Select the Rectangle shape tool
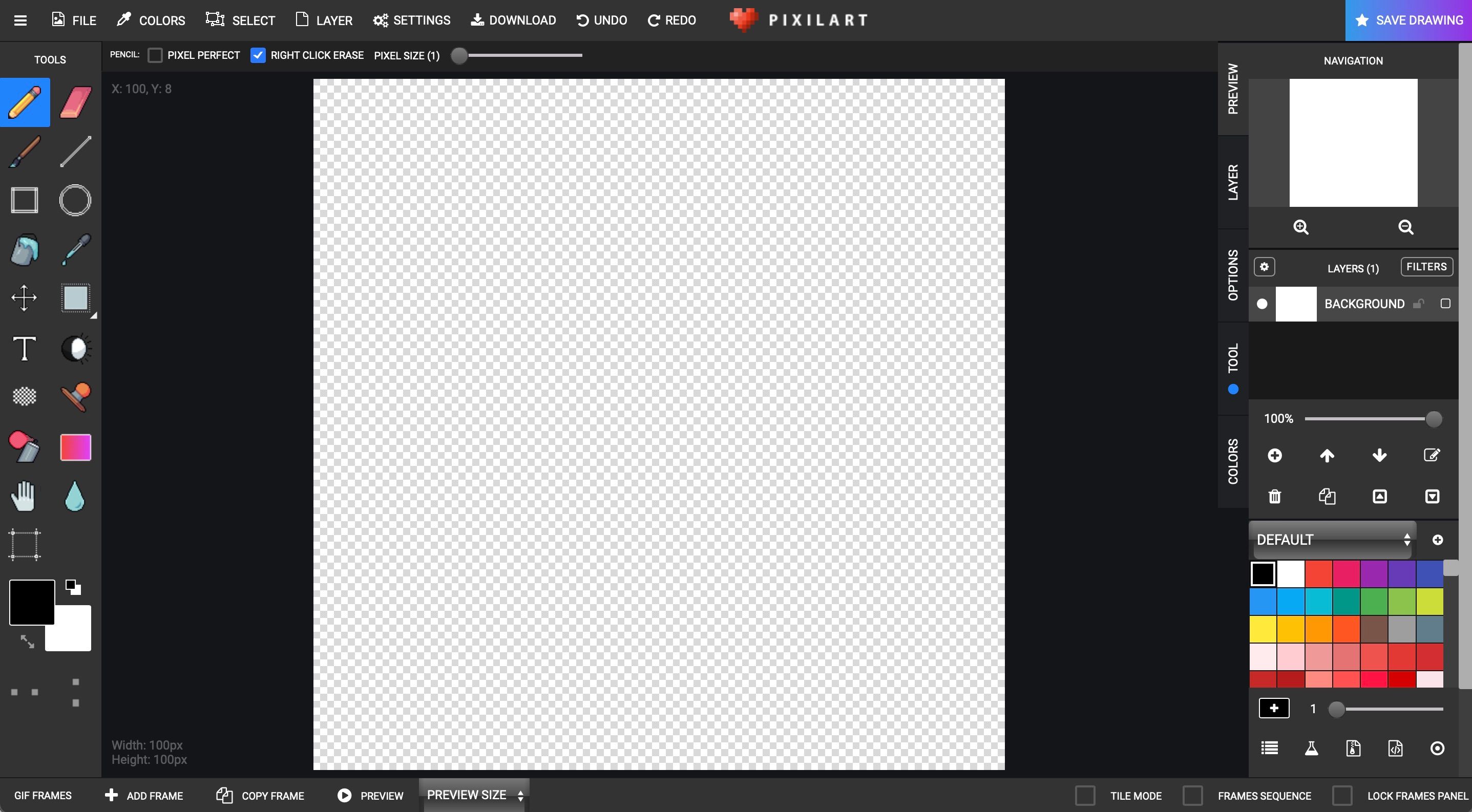1472x812 pixels. point(25,200)
